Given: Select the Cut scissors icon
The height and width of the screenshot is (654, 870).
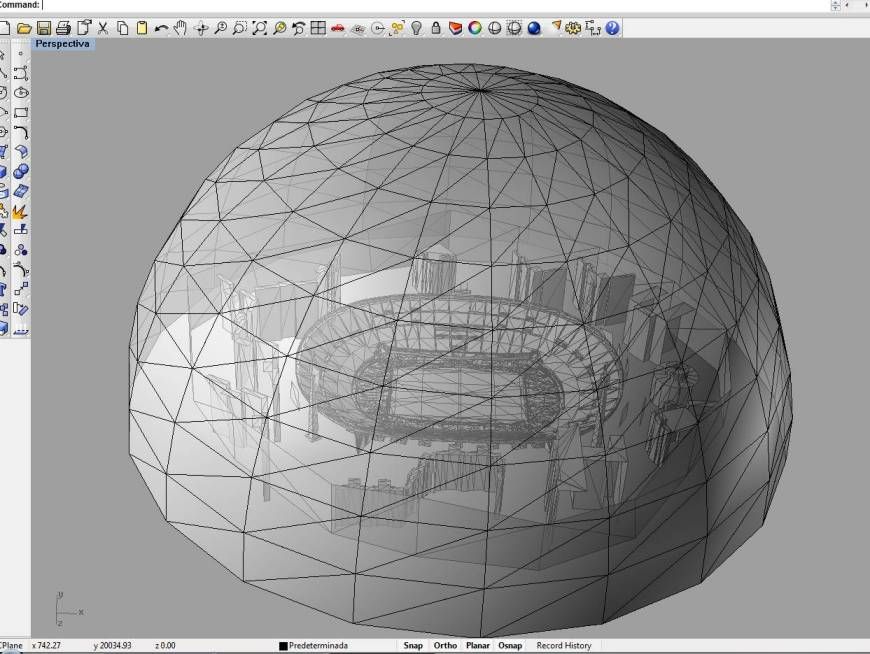Looking at the screenshot, I should click(x=103, y=28).
